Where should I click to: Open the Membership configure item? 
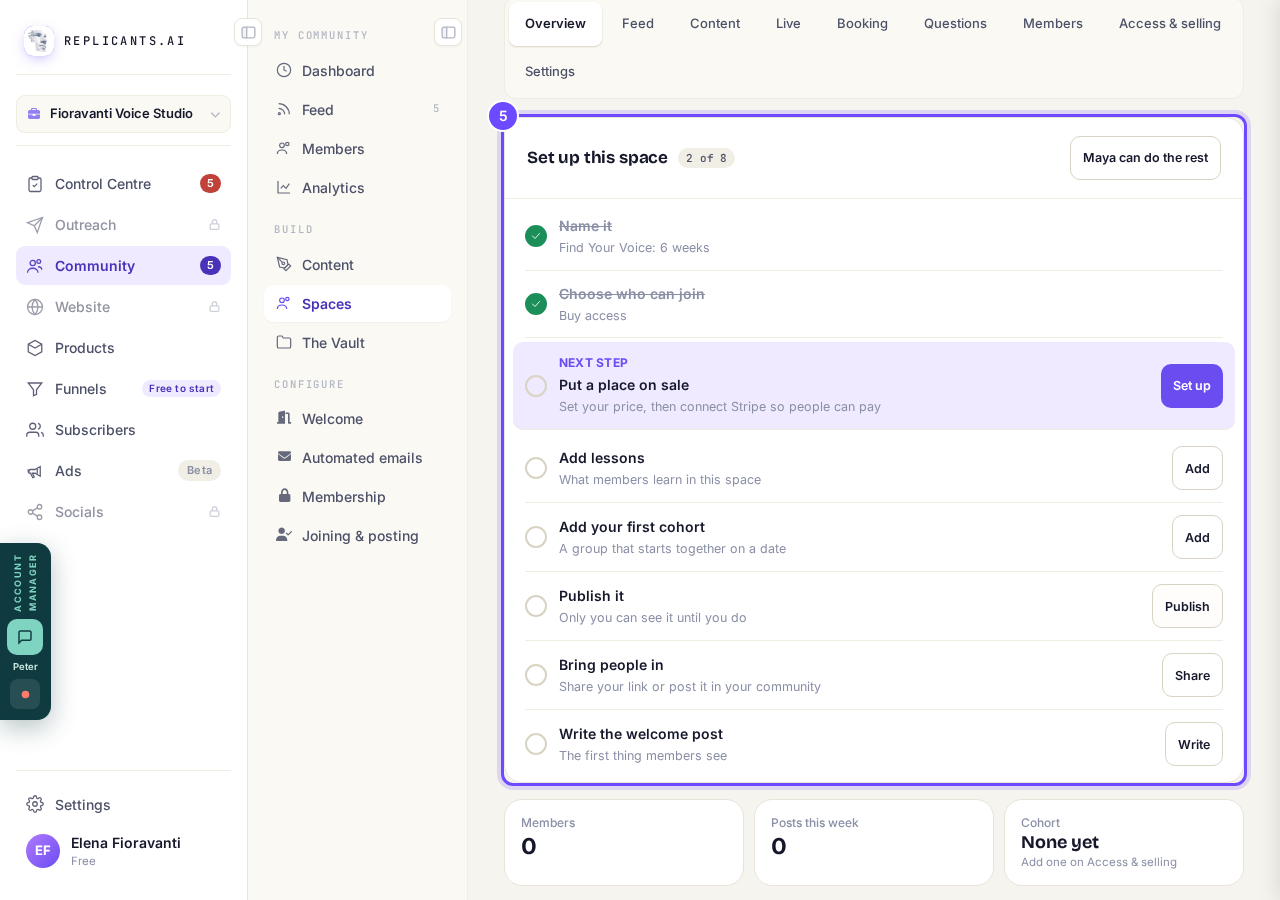[357, 497]
